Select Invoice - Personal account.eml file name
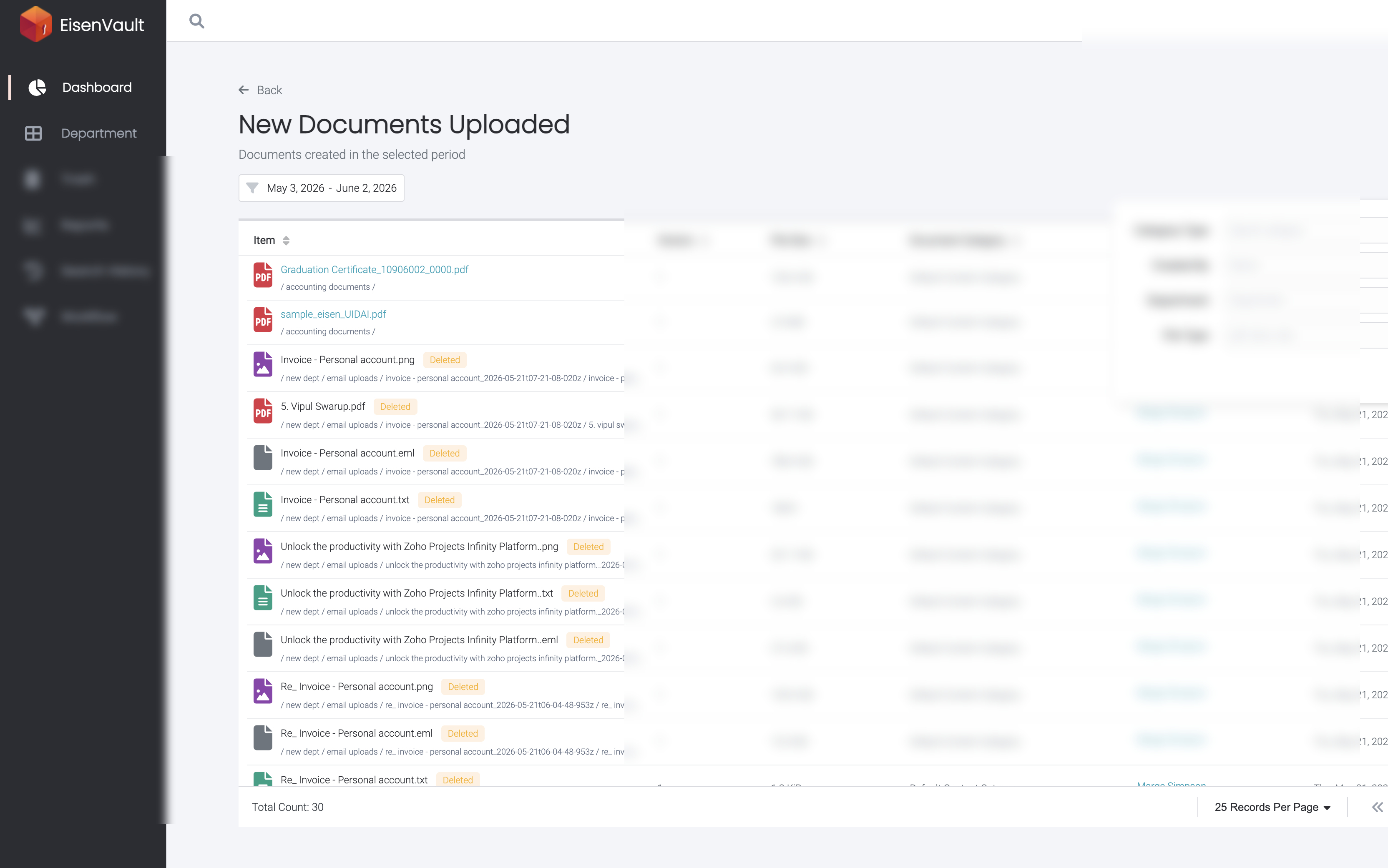The width and height of the screenshot is (1388, 868). (x=347, y=453)
